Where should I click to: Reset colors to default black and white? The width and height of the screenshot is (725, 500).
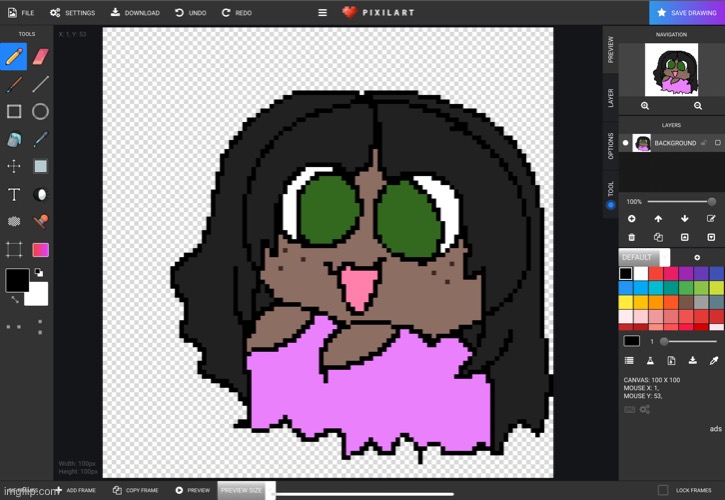[39, 273]
